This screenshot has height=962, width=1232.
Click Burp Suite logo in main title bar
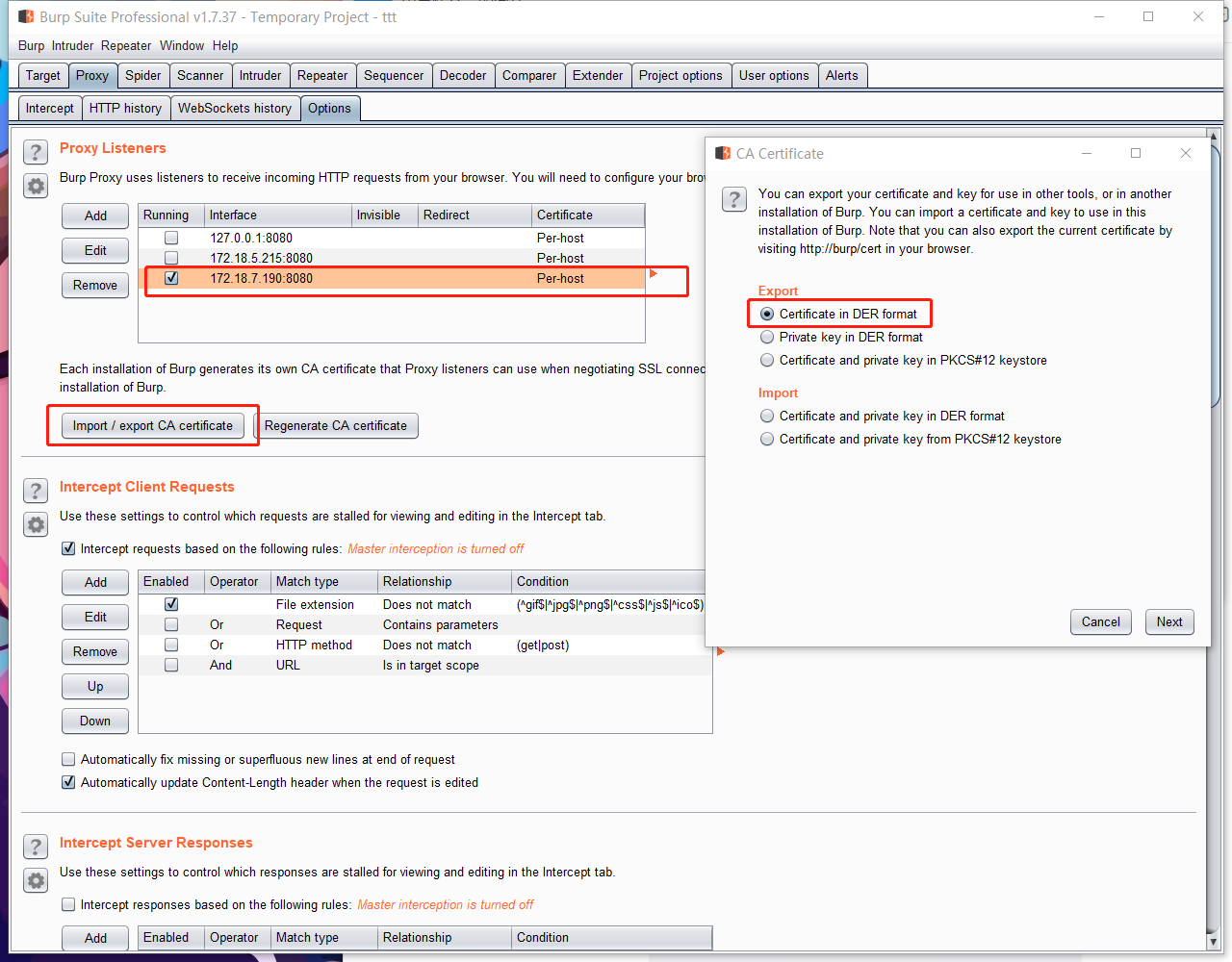(x=26, y=16)
